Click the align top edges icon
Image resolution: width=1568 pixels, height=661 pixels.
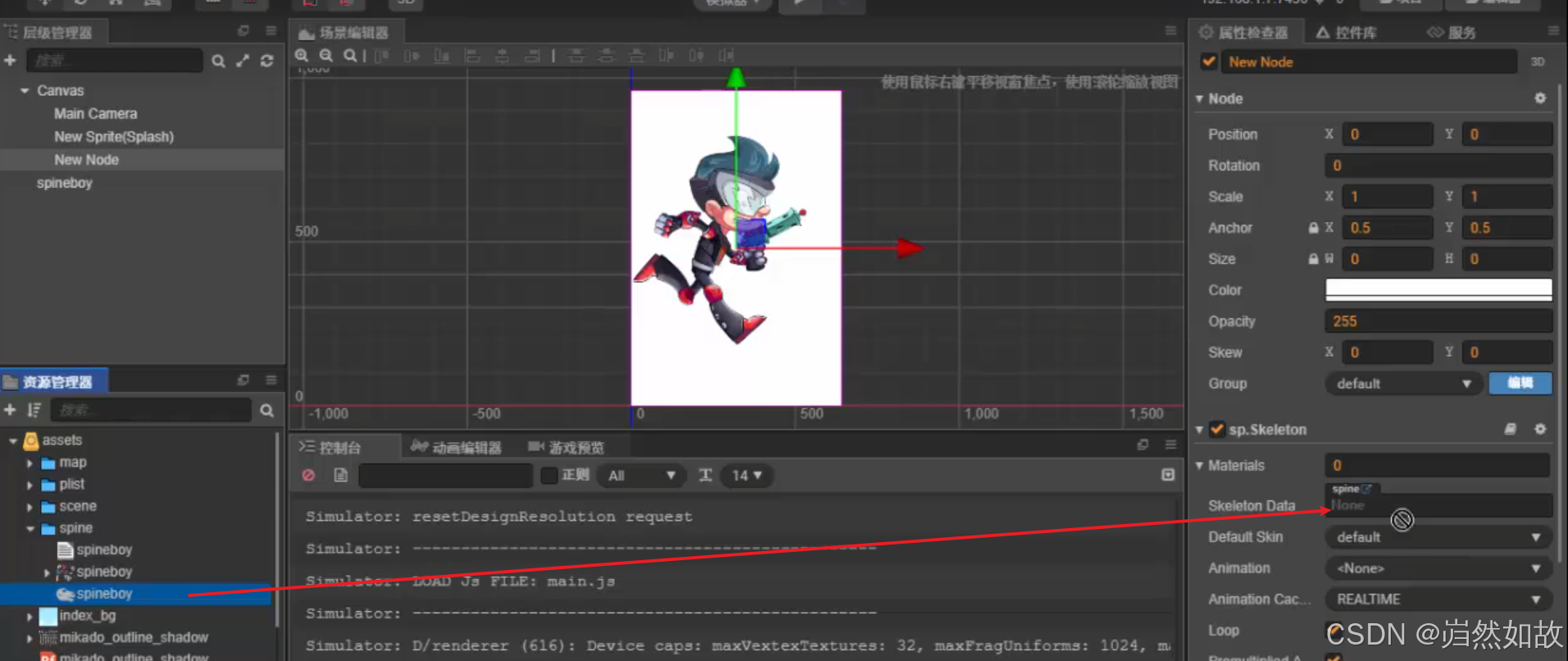pos(381,56)
